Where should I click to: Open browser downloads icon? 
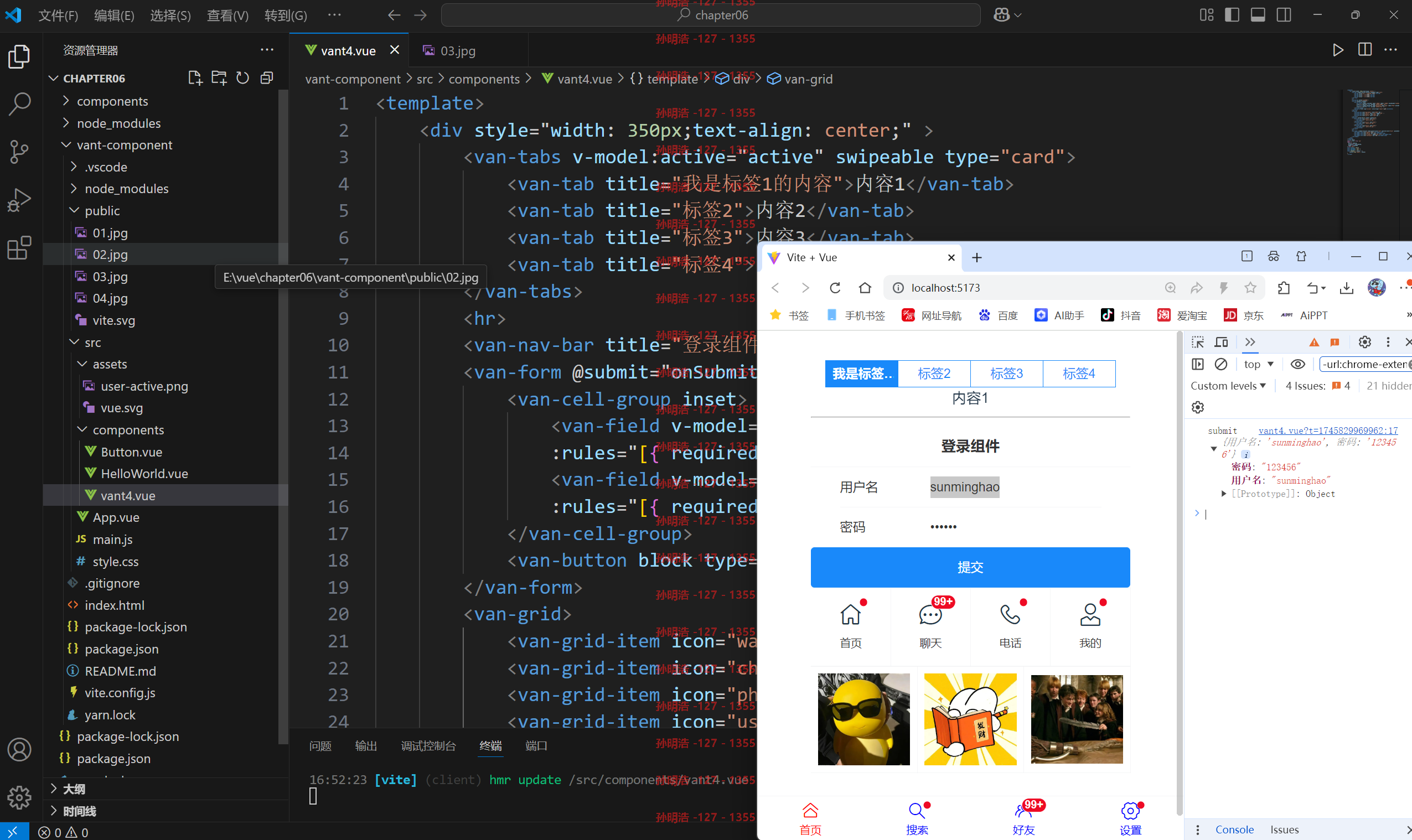tap(1346, 288)
